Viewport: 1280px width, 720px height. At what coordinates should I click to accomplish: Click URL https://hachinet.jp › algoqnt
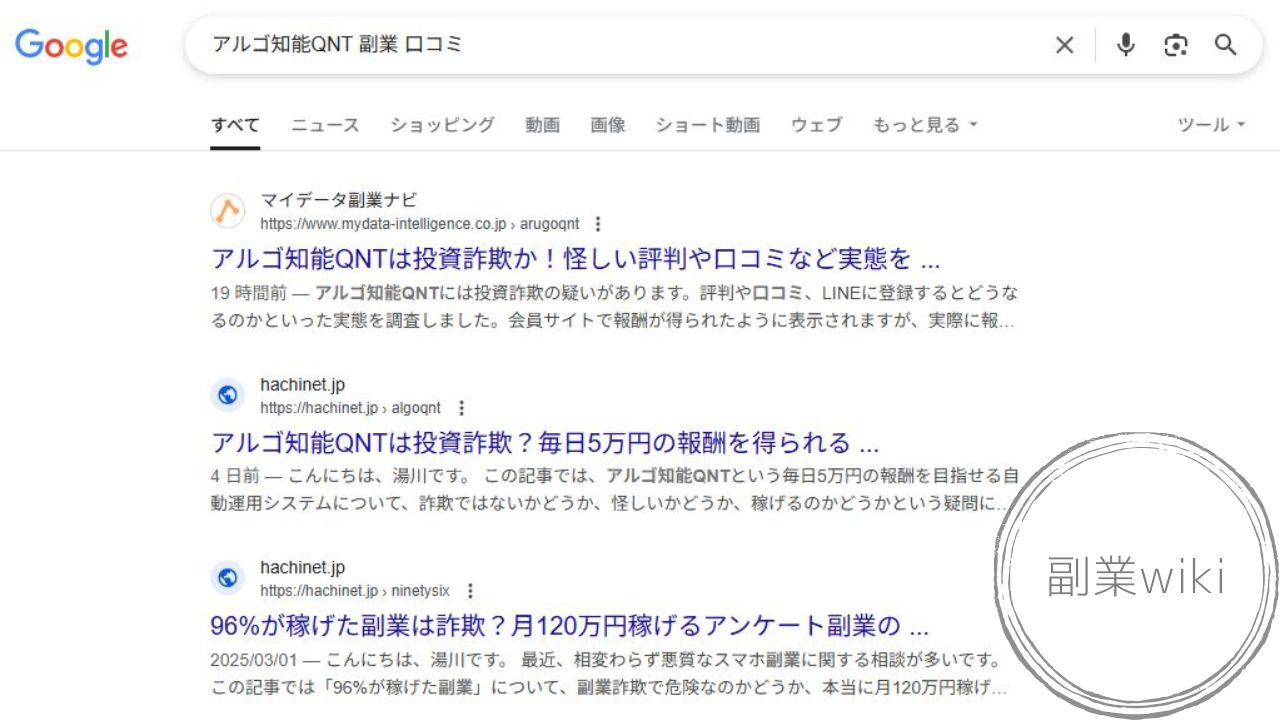tap(350, 408)
